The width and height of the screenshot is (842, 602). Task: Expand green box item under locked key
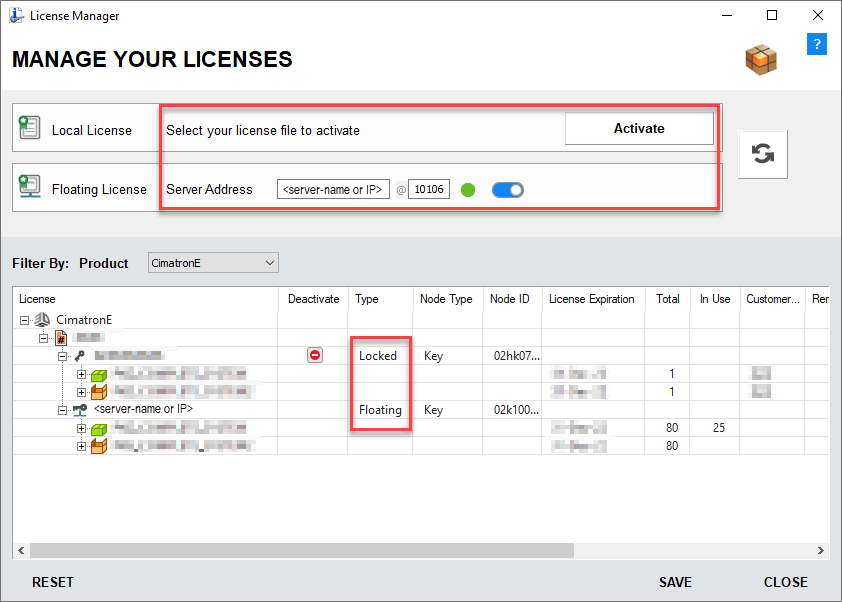pos(81,374)
